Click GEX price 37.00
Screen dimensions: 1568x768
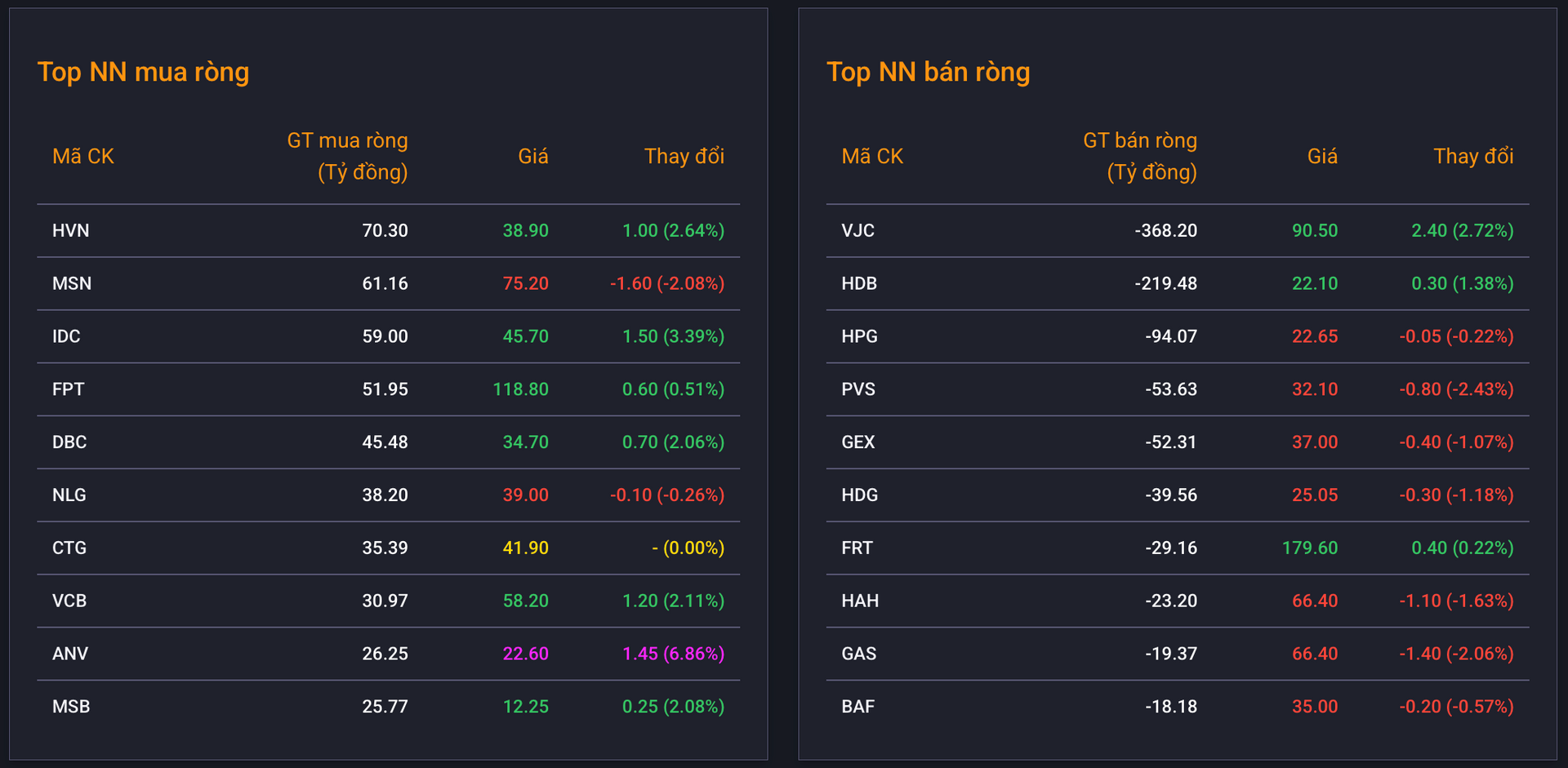pyautogui.click(x=1315, y=442)
